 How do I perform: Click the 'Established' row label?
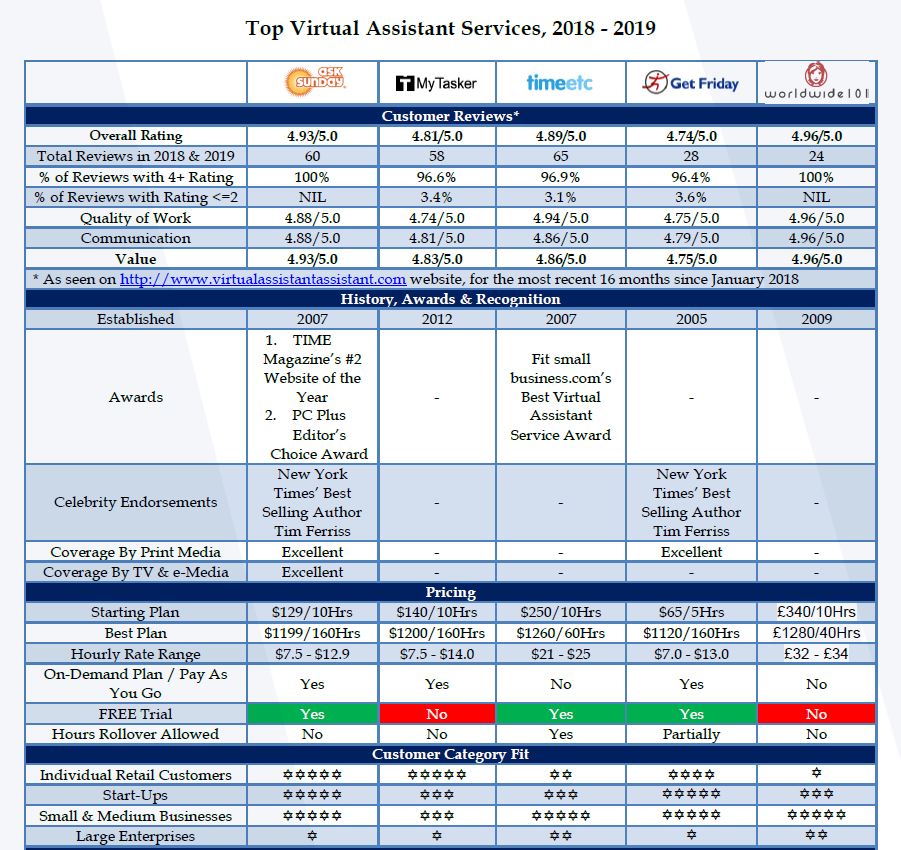tap(136, 319)
